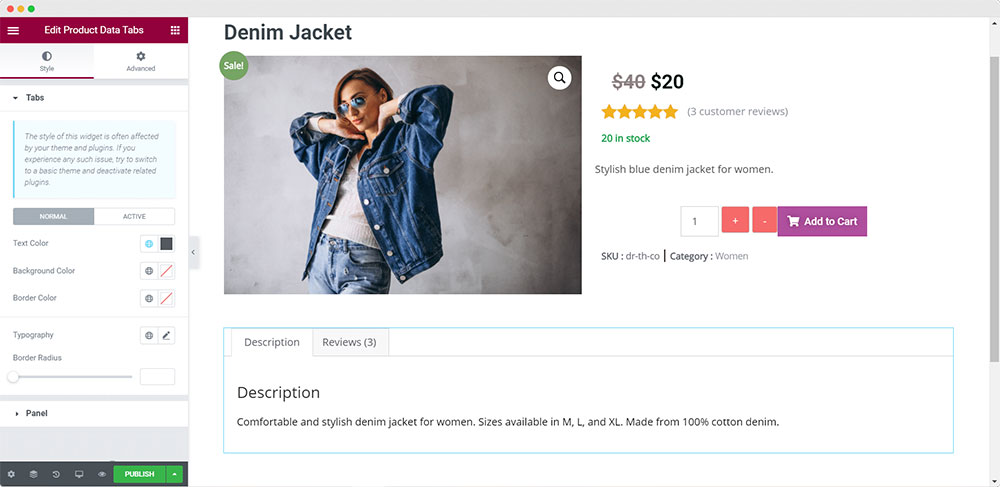Click the Add to Cart button
The image size is (1000, 487).
[x=822, y=221]
